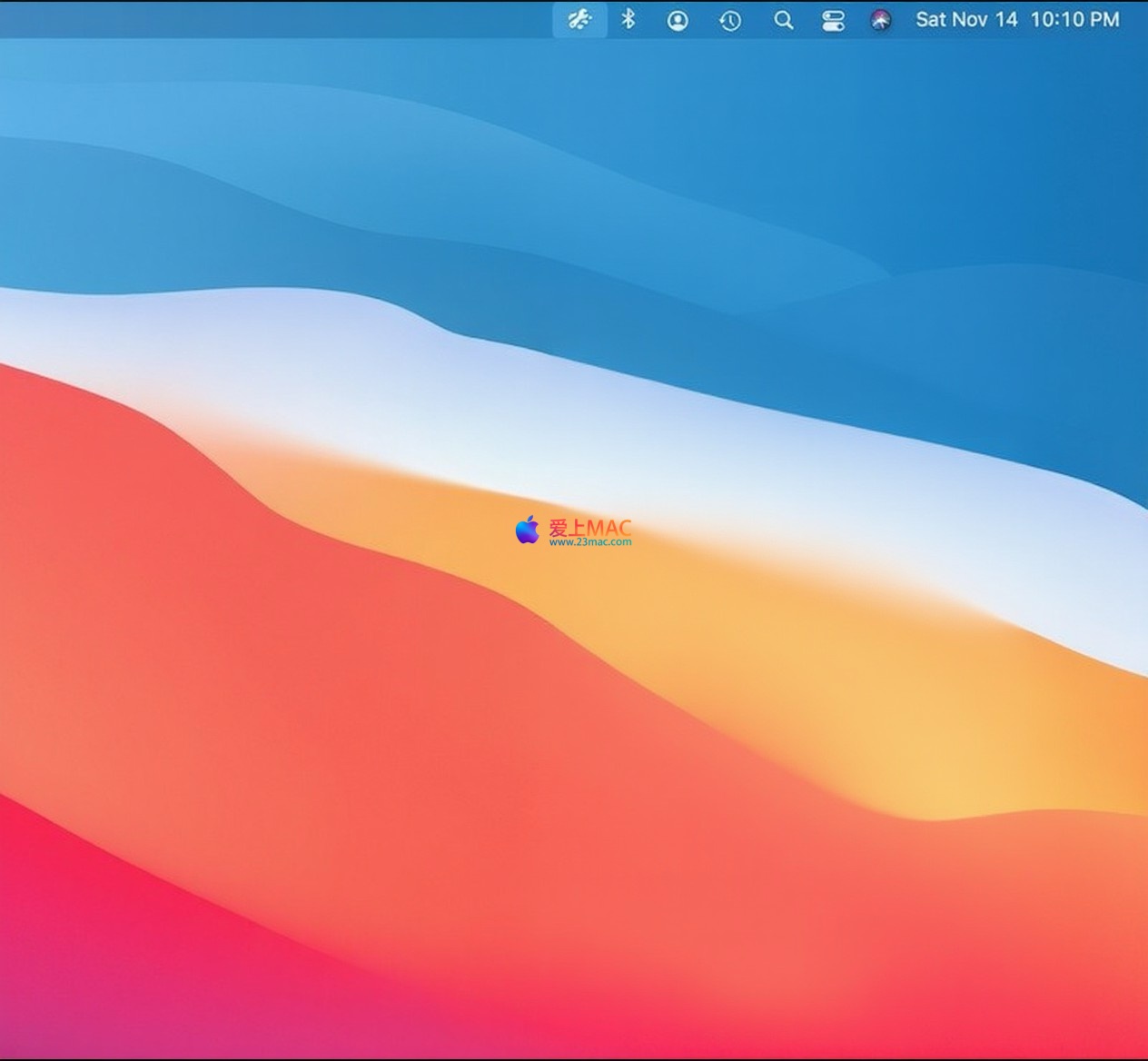Click the empty left side of menu bar
The image size is (1148, 1061).
[272, 19]
